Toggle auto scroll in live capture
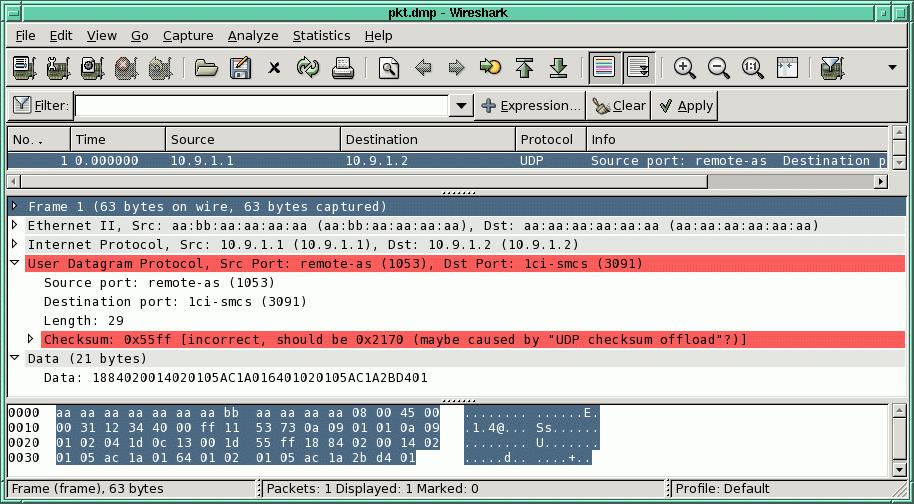The height and width of the screenshot is (504, 914). (638, 68)
